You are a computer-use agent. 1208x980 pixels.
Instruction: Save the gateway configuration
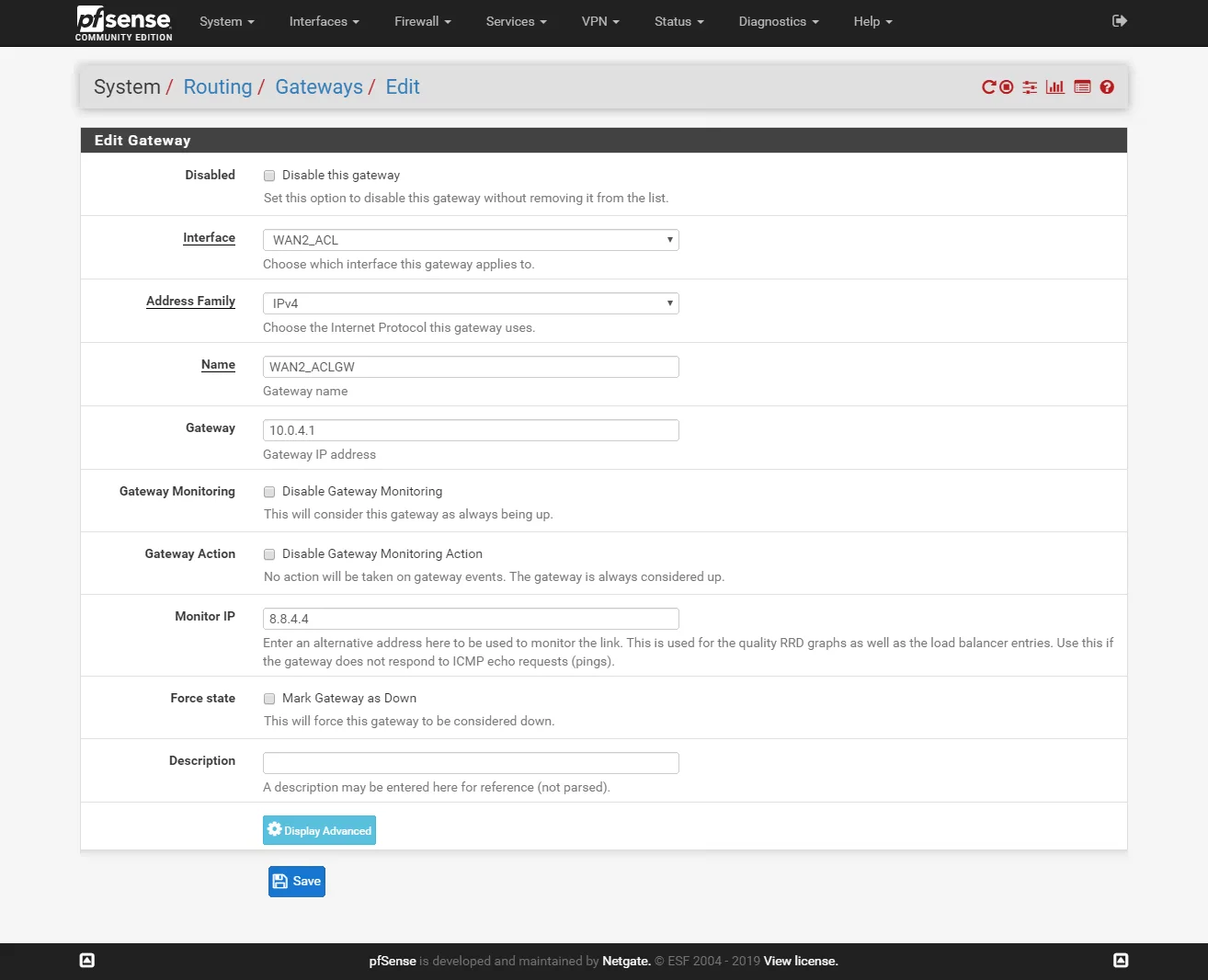(x=296, y=881)
